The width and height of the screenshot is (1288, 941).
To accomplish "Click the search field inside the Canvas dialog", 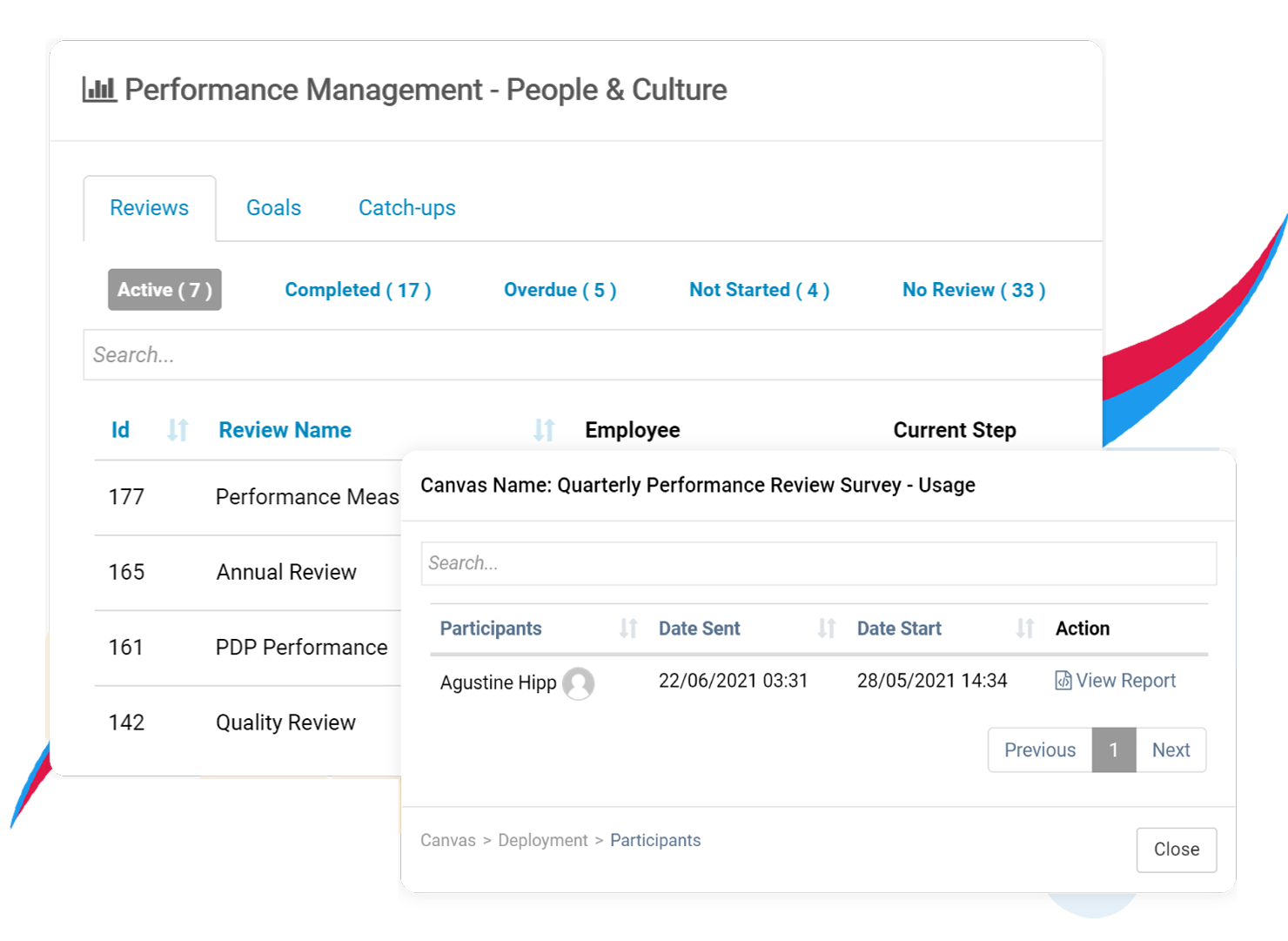I will point(818,563).
